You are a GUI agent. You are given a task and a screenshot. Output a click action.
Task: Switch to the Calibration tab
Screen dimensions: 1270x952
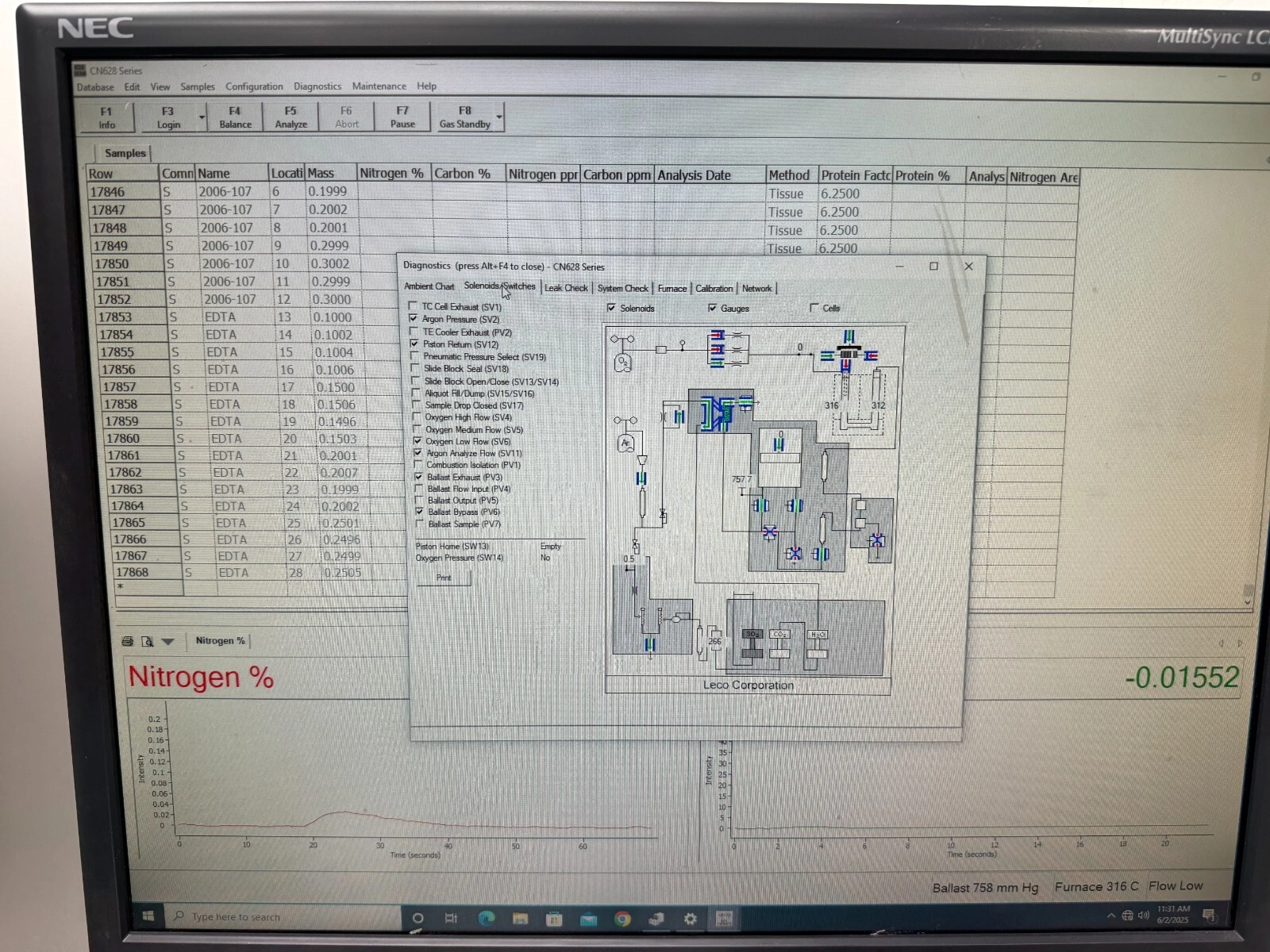(x=714, y=289)
